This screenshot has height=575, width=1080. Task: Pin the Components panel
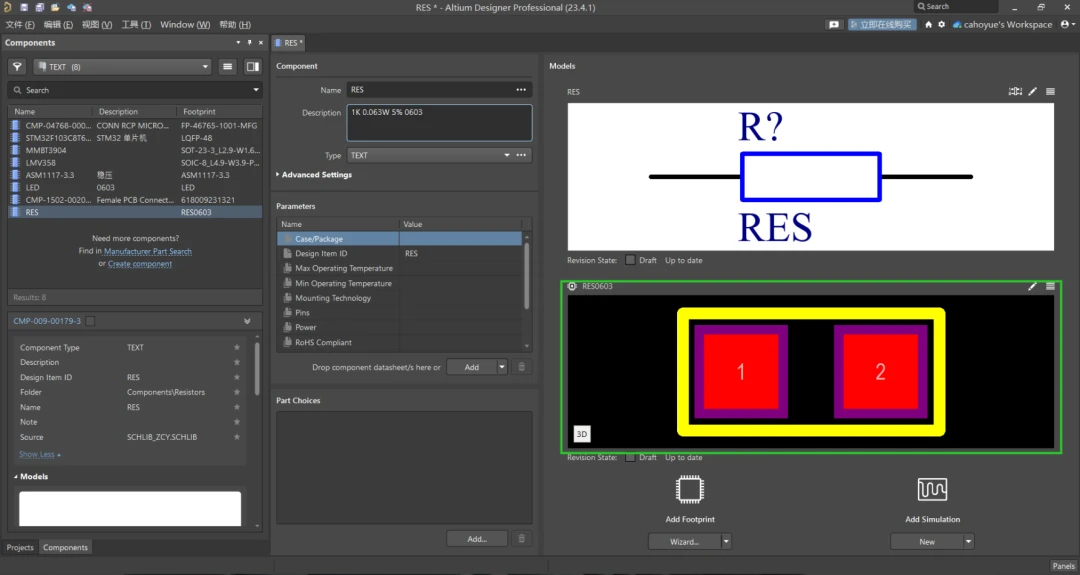251,43
